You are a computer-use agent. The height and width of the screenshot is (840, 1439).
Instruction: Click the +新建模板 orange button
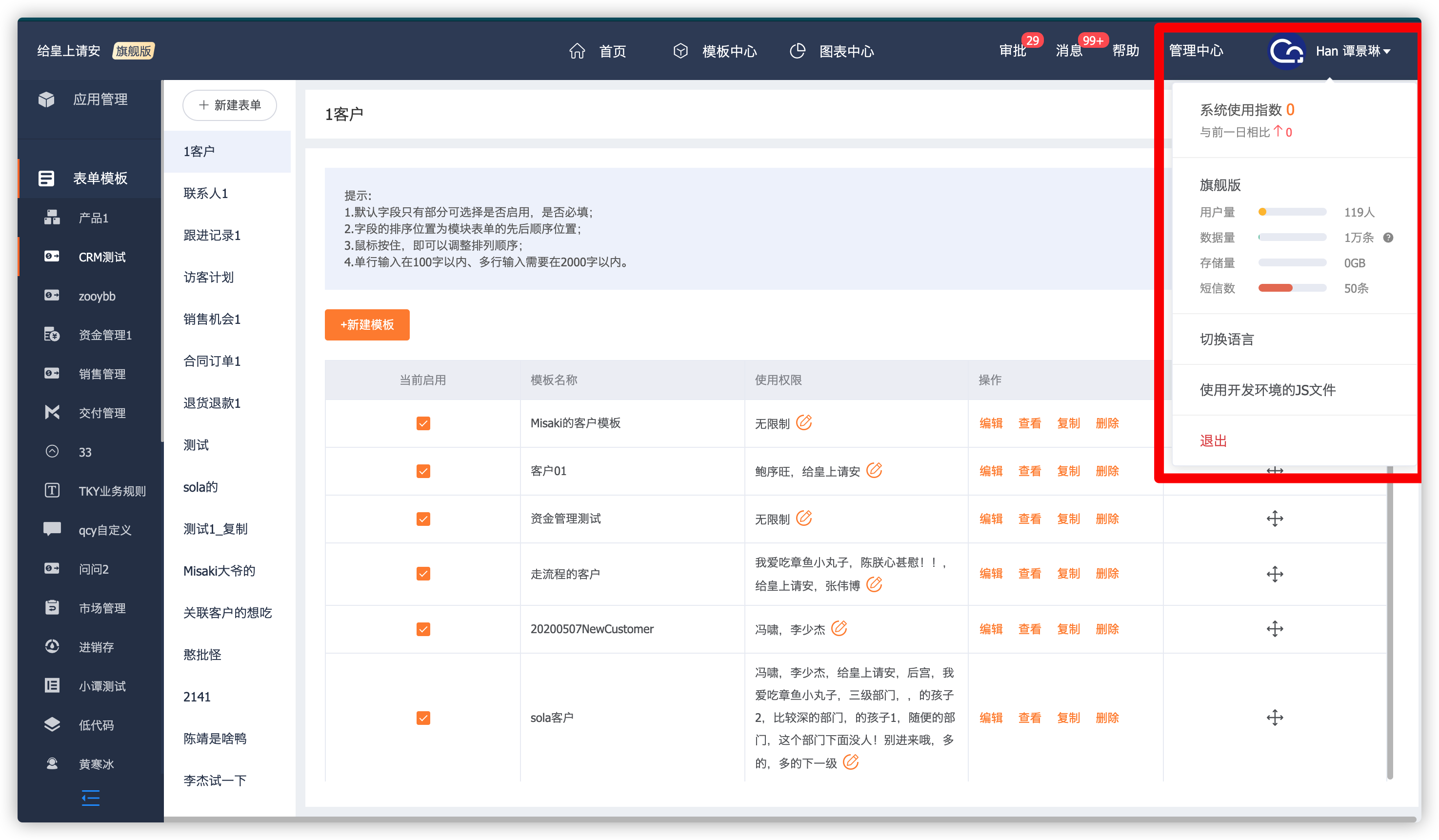click(x=367, y=325)
